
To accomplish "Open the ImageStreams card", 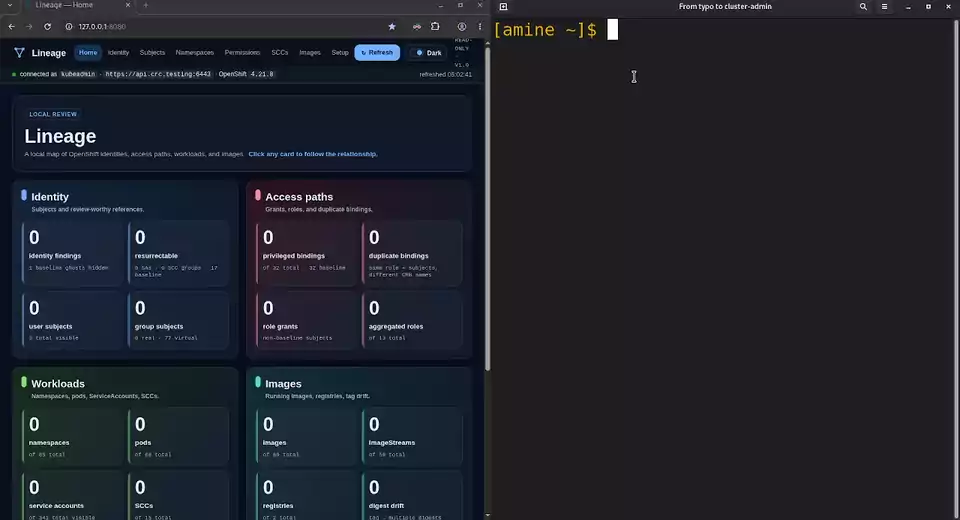I will (x=413, y=437).
